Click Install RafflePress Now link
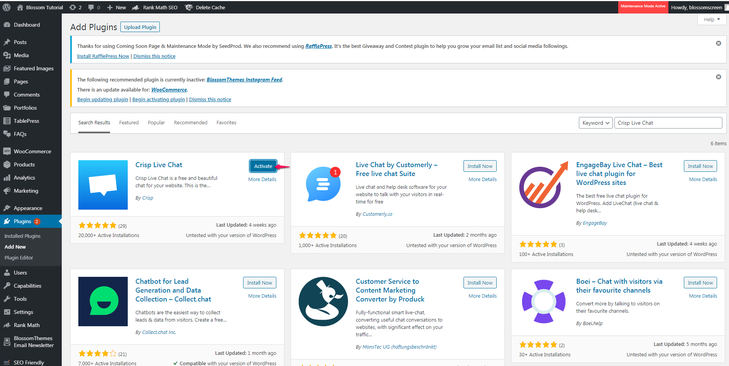The image size is (729, 366). (x=103, y=56)
